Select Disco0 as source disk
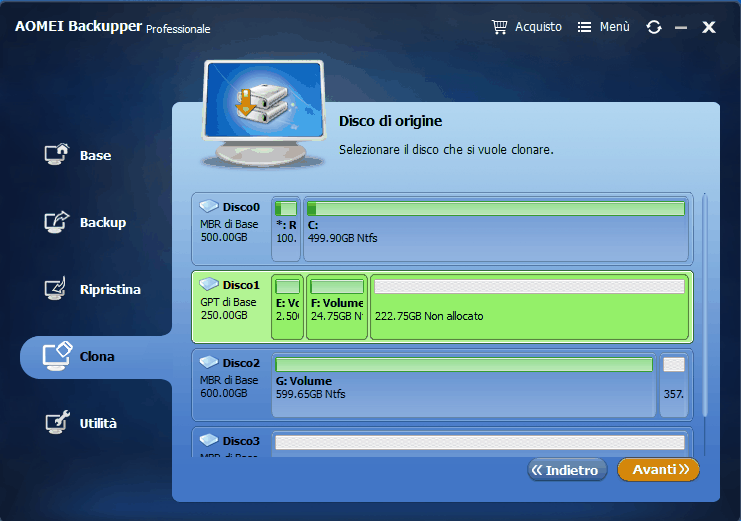 click(442, 229)
